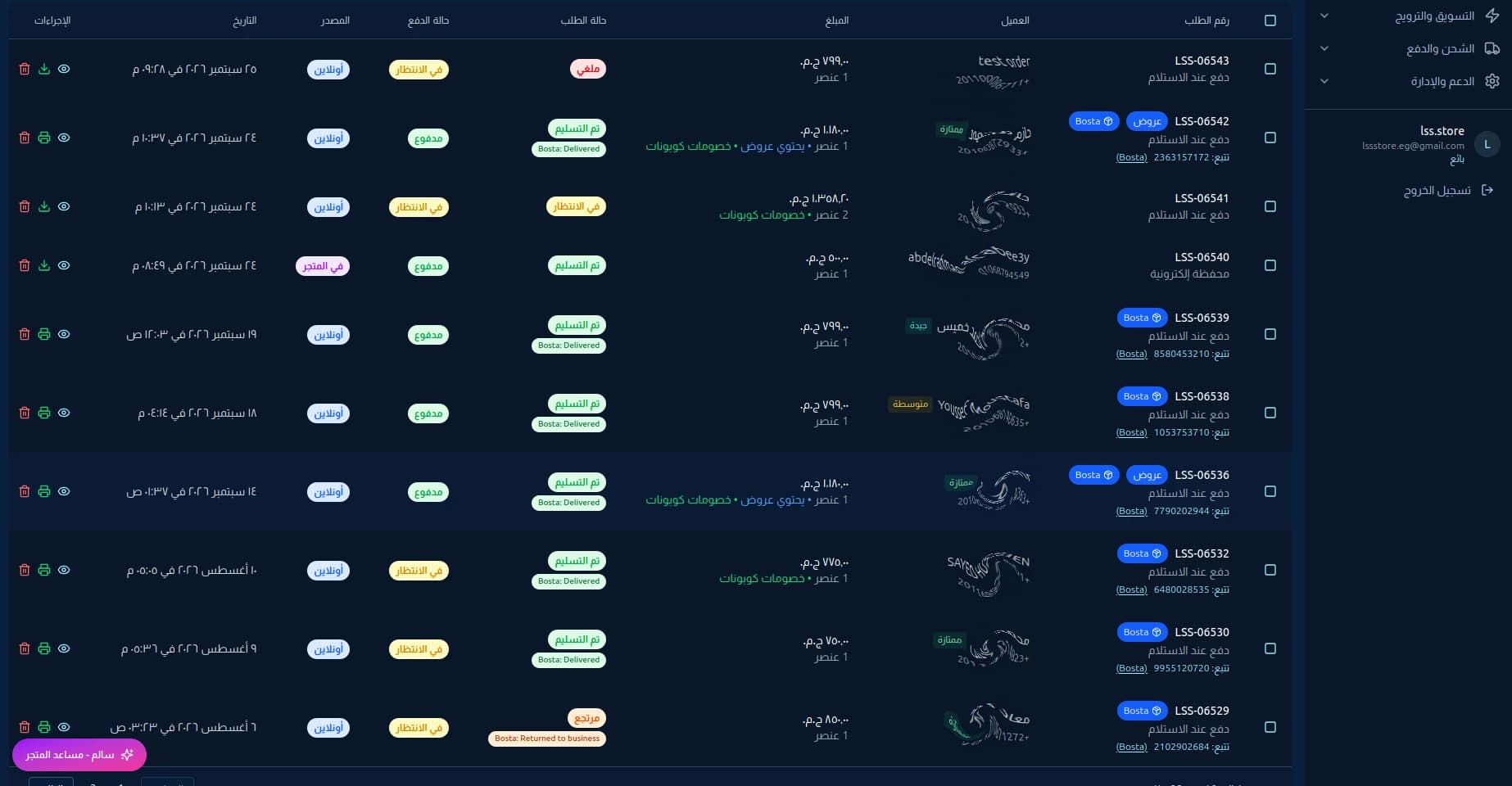Print order LSS-06539 with printer icon
The width and height of the screenshot is (1512, 786).
(44, 335)
